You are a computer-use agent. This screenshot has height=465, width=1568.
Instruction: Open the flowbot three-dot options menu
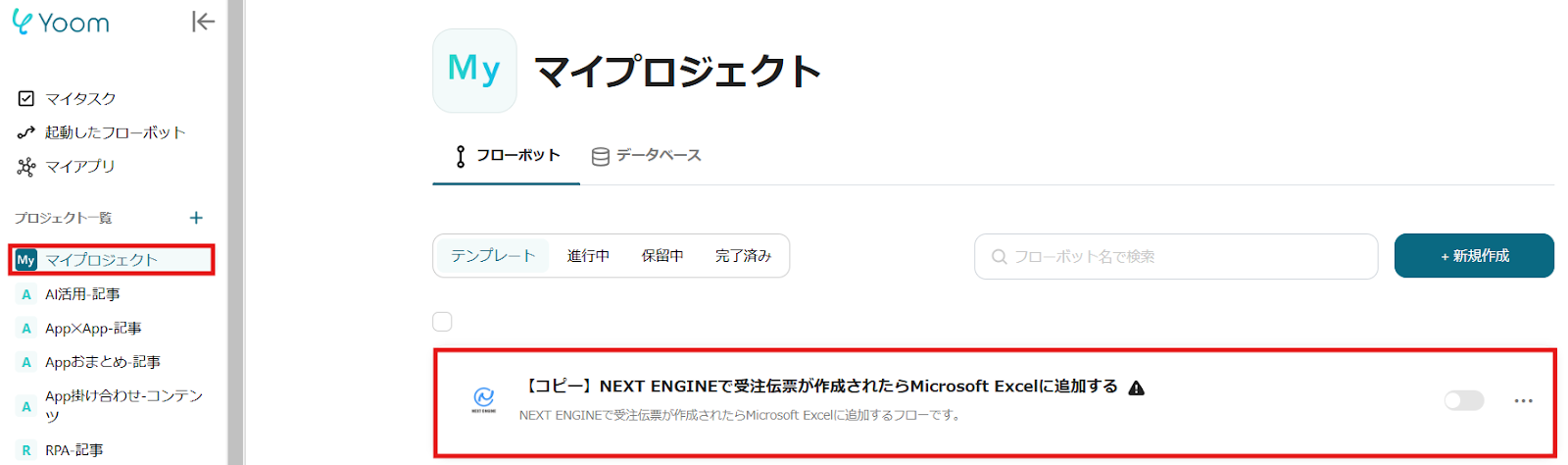pyautogui.click(x=1523, y=400)
